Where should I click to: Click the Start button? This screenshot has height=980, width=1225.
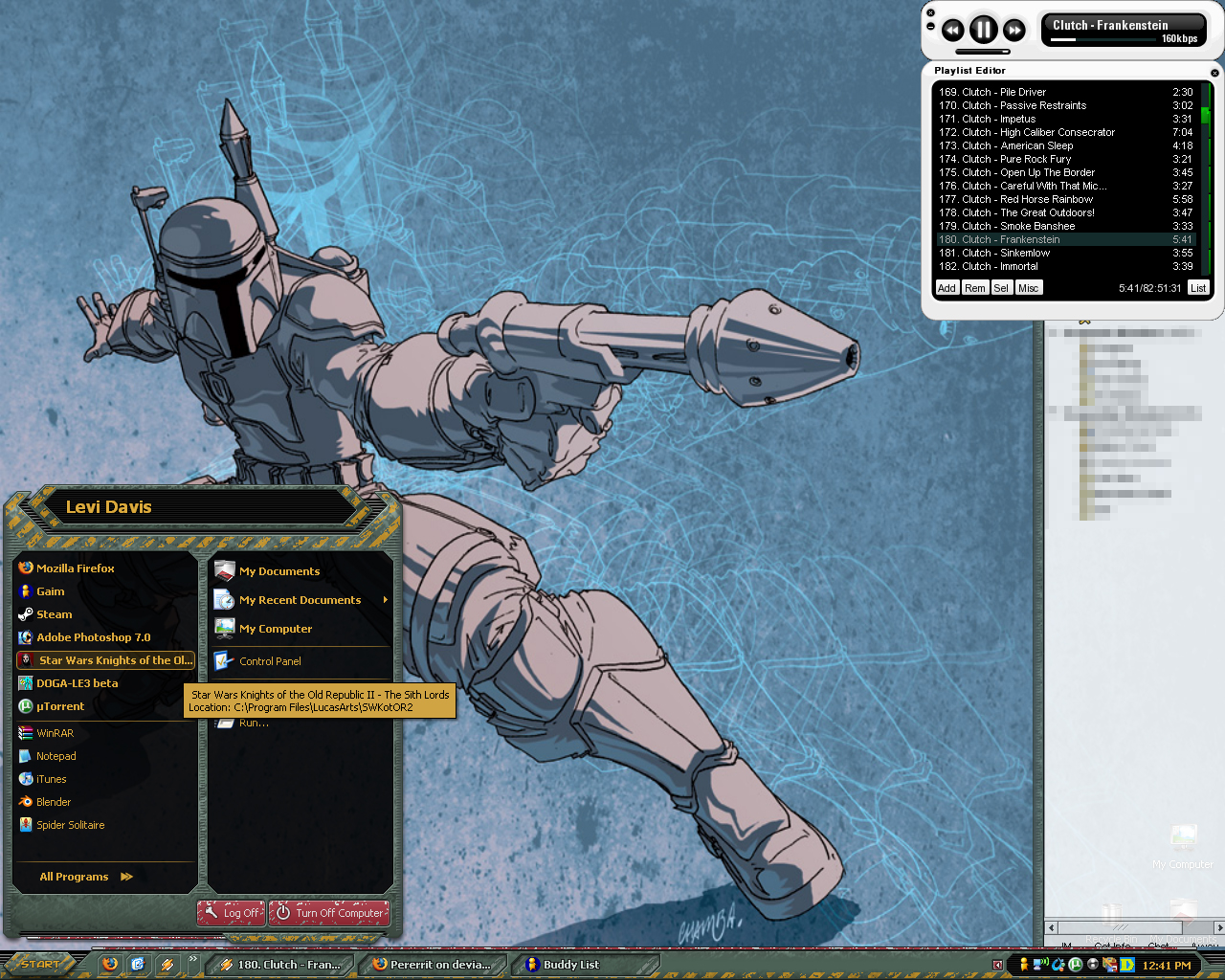click(42, 964)
